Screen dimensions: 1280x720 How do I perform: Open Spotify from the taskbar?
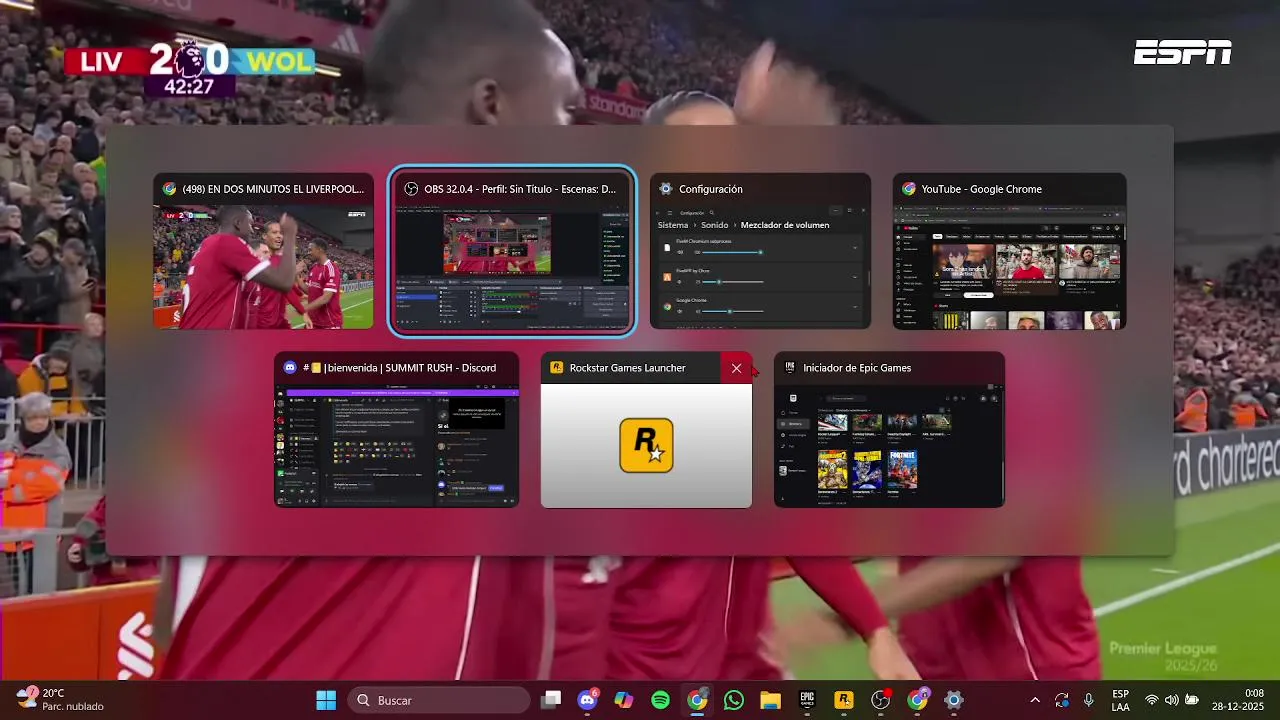coord(660,700)
